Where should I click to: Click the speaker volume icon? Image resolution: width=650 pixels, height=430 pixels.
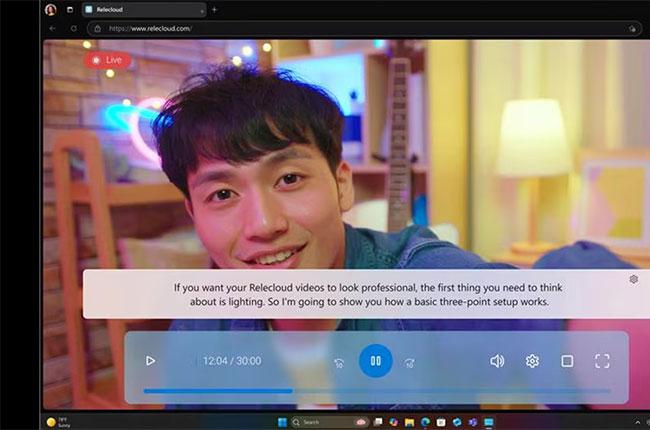pos(497,361)
